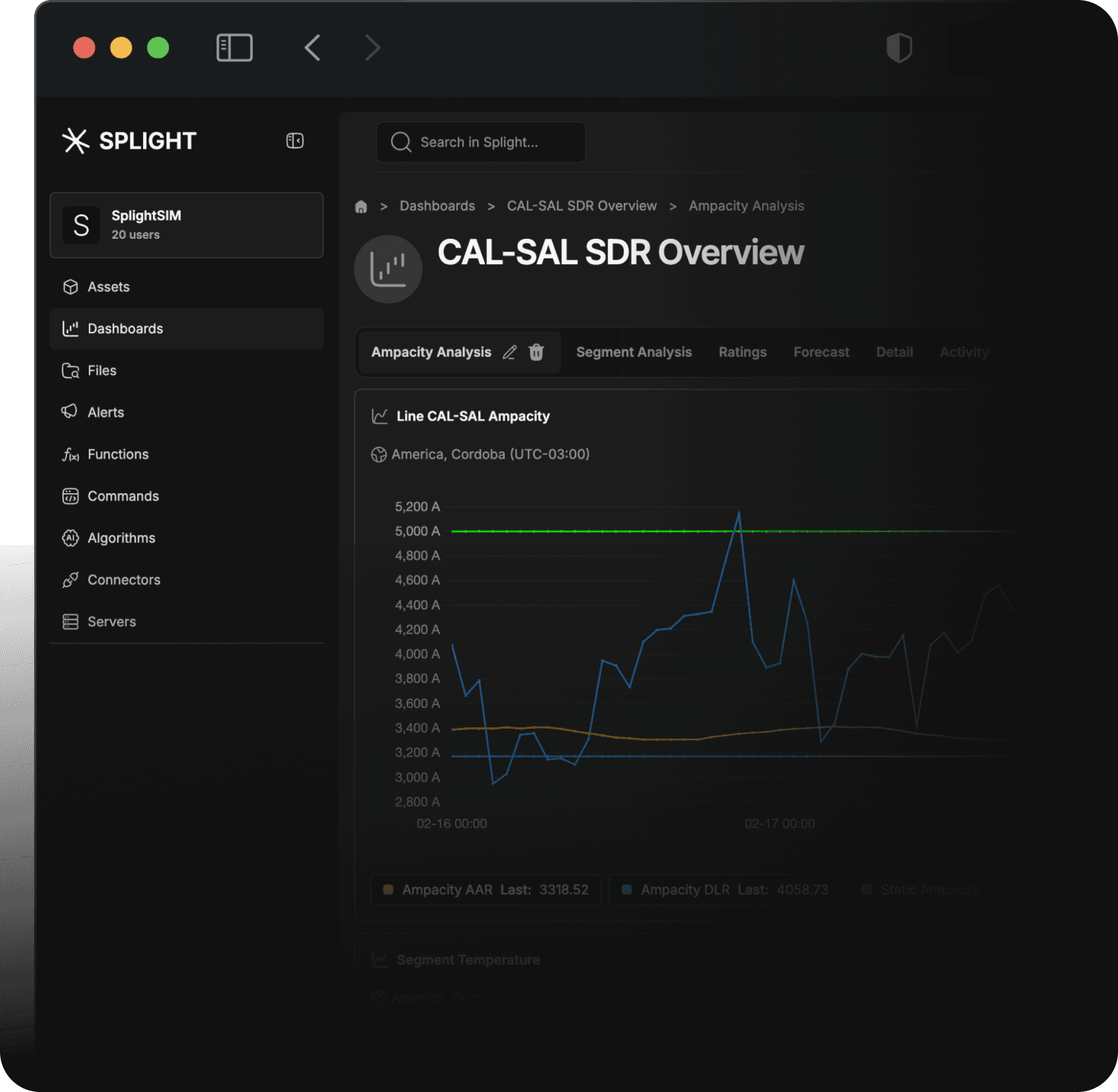Open the Connectors section
This screenshot has width=1118, height=1092.
124,579
